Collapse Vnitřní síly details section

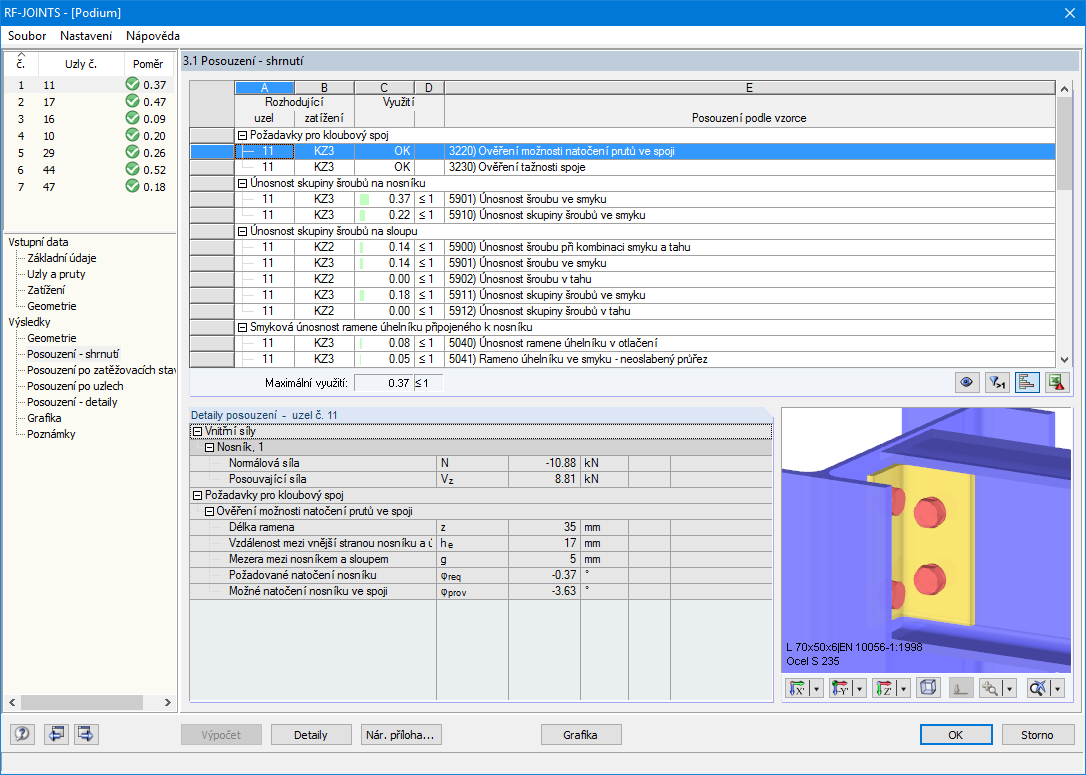[197, 431]
